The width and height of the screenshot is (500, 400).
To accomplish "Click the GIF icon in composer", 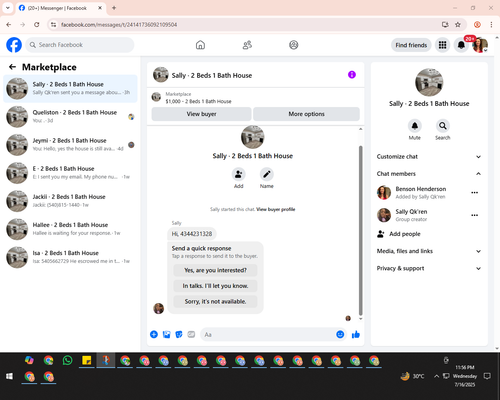I will click(191, 334).
